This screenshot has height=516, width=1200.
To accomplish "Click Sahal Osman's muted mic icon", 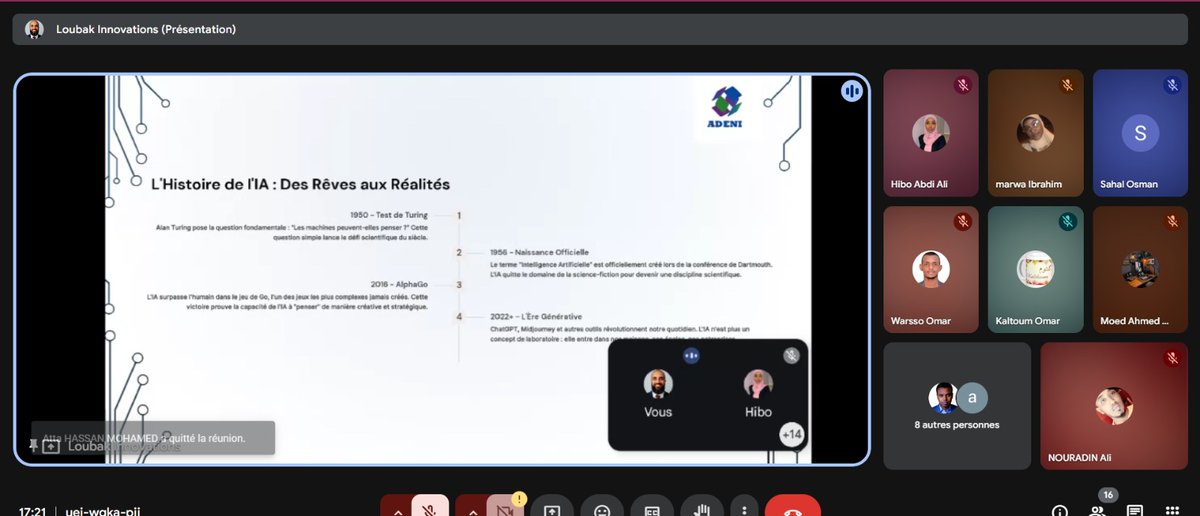I will coord(1171,85).
